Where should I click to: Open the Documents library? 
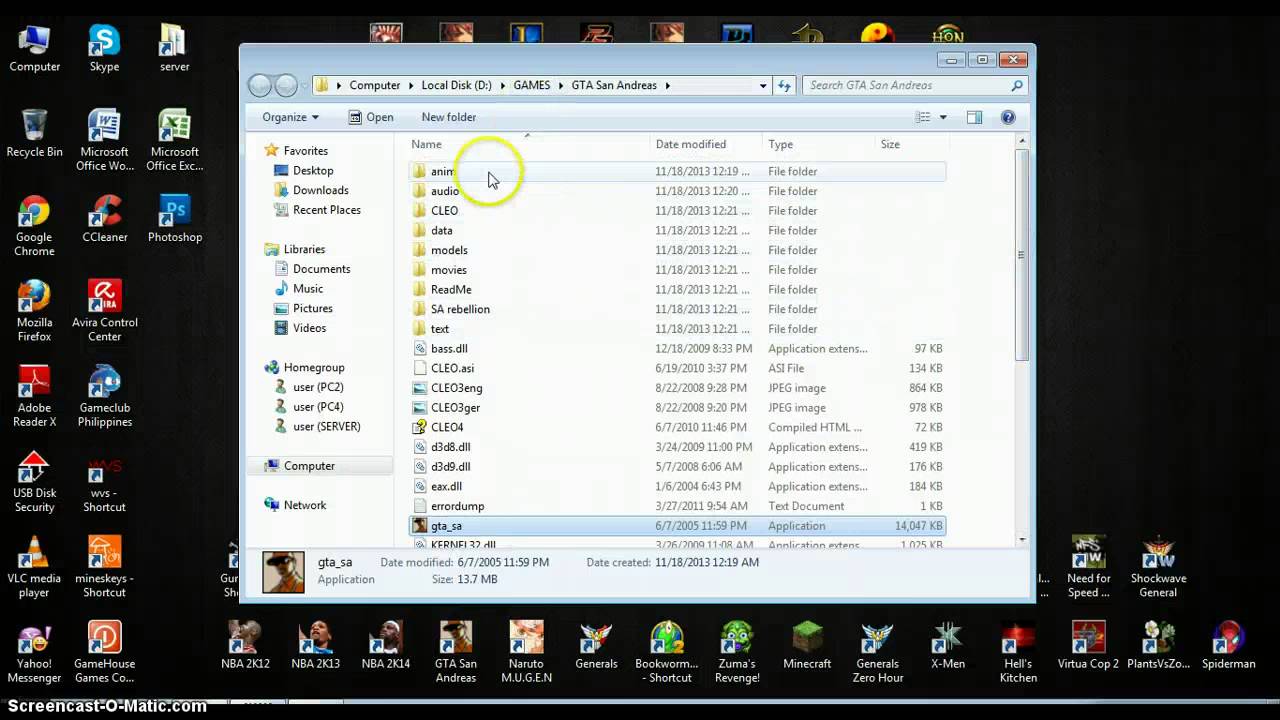[x=322, y=269]
